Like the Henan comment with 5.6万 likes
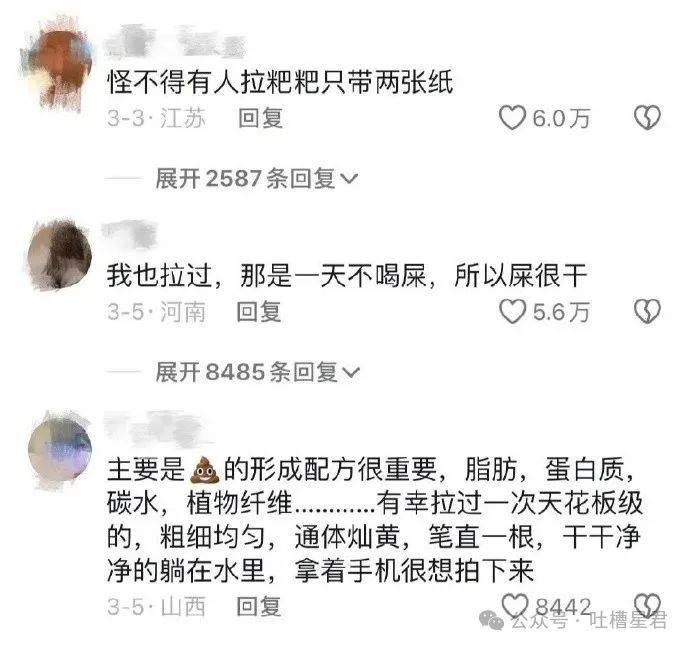The width and height of the screenshot is (690, 648). coord(512,312)
